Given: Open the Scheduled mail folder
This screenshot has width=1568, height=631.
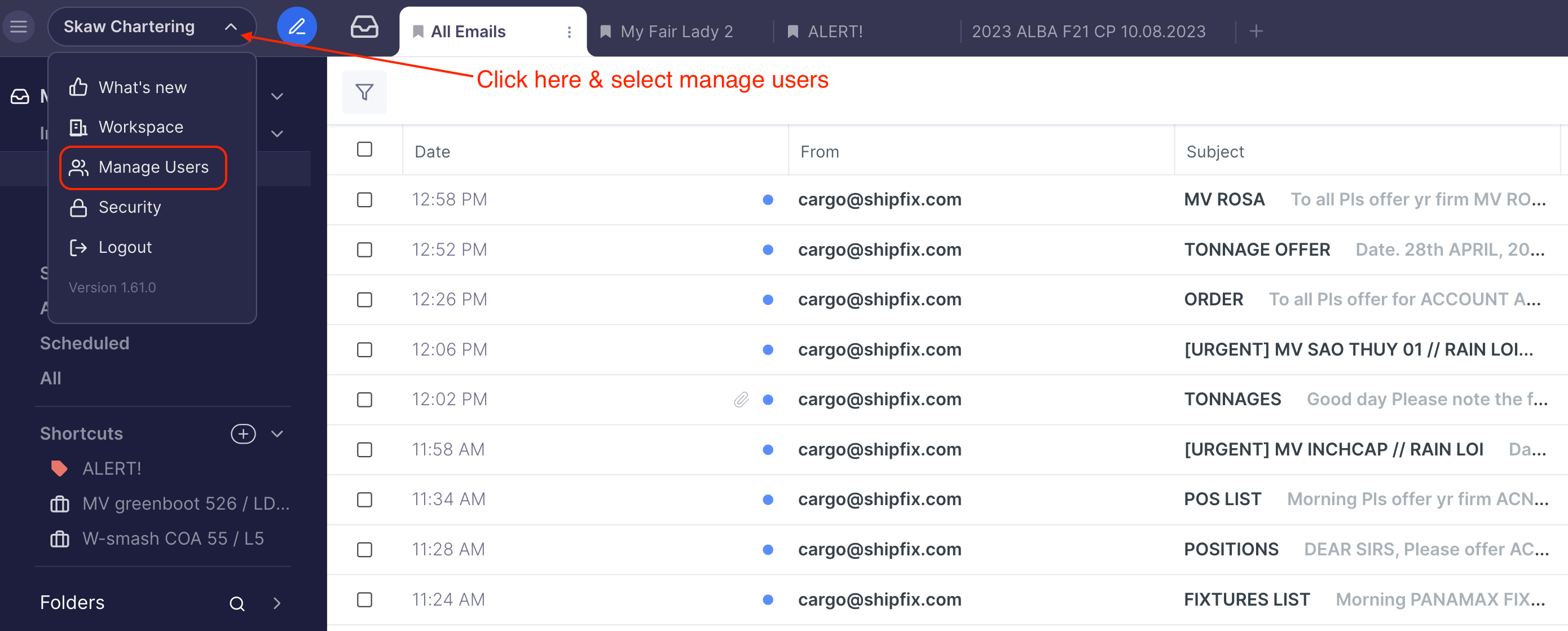Looking at the screenshot, I should pyautogui.click(x=85, y=343).
